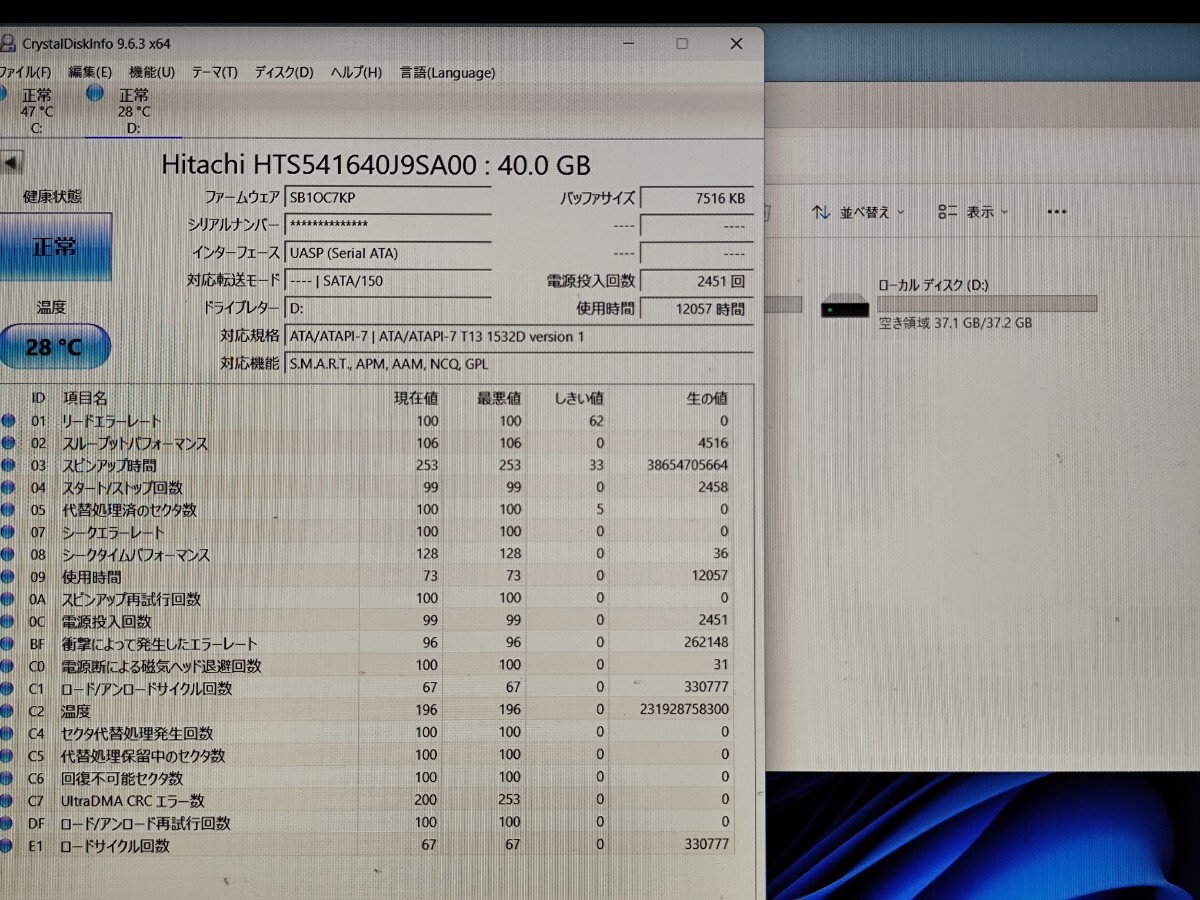1200x900 pixels.
Task: Open the 並べ替え sort dropdown in Explorer
Action: (856, 212)
